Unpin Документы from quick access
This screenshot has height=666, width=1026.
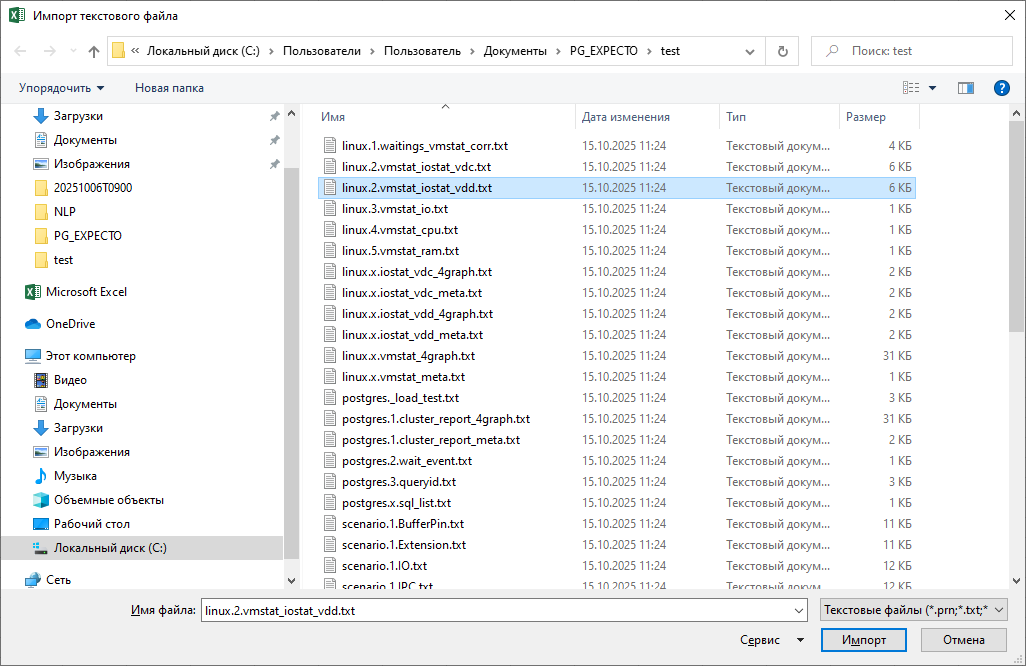coord(274,140)
